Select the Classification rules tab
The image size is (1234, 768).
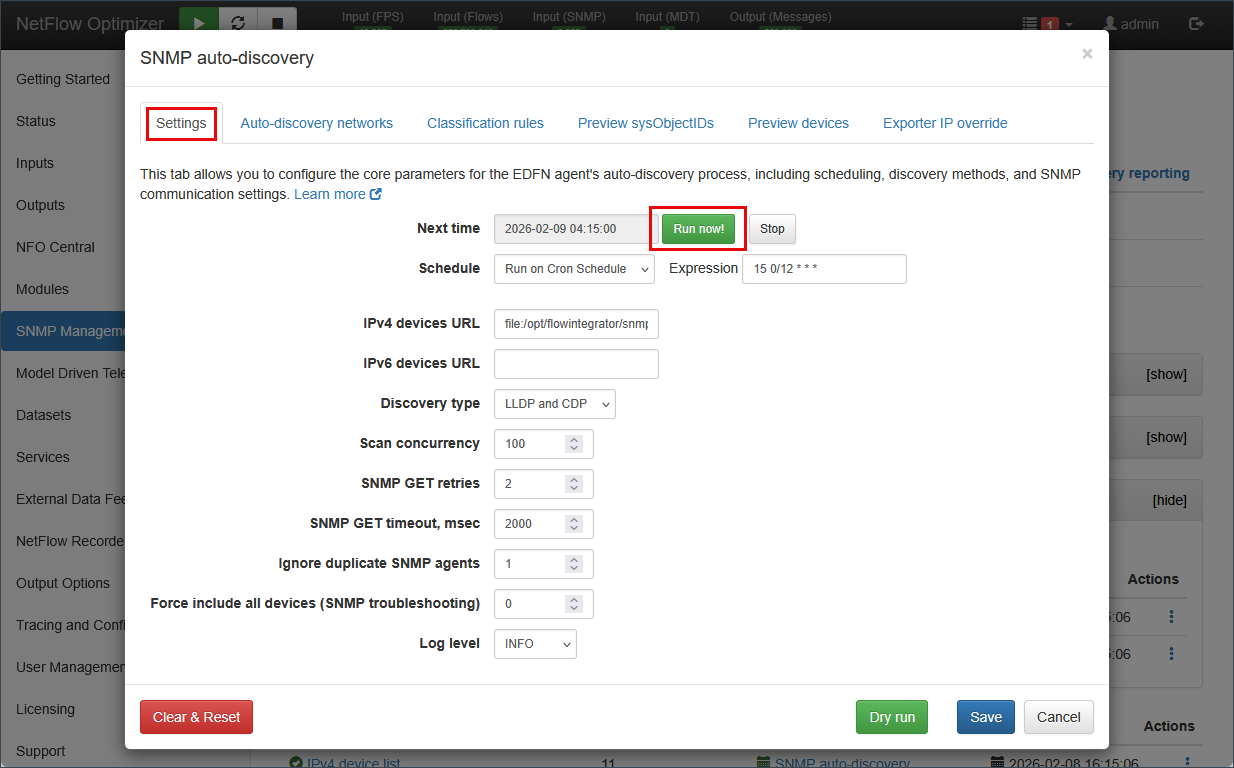coord(485,123)
